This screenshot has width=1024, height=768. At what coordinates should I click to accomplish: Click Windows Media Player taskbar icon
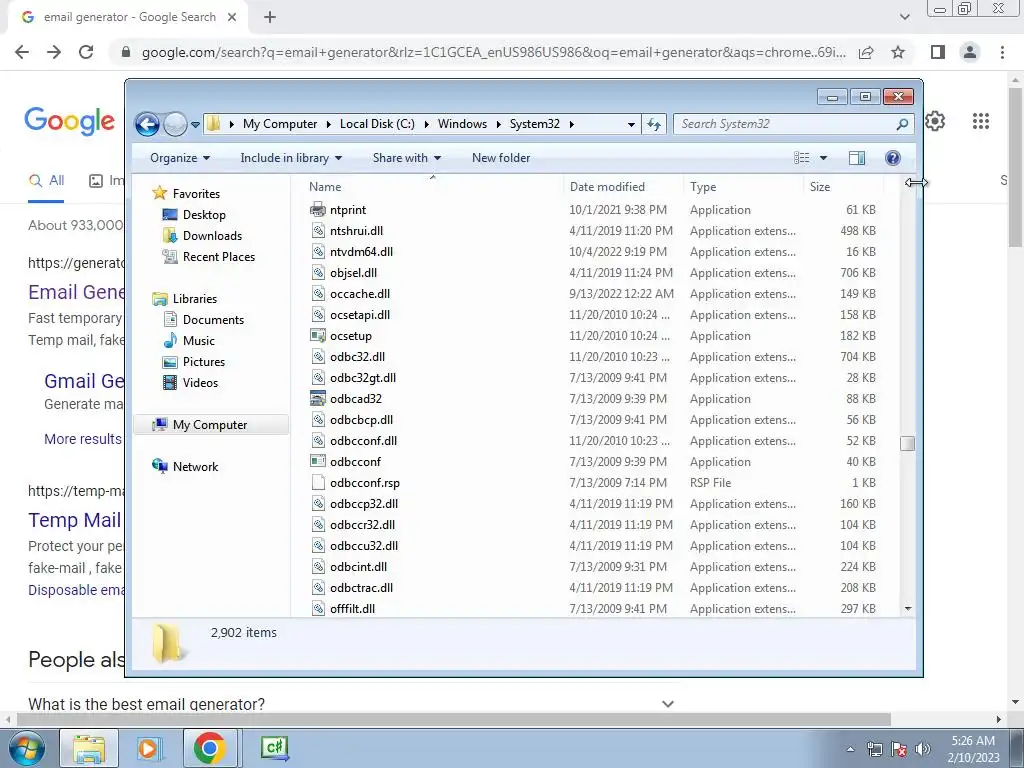[x=150, y=748]
